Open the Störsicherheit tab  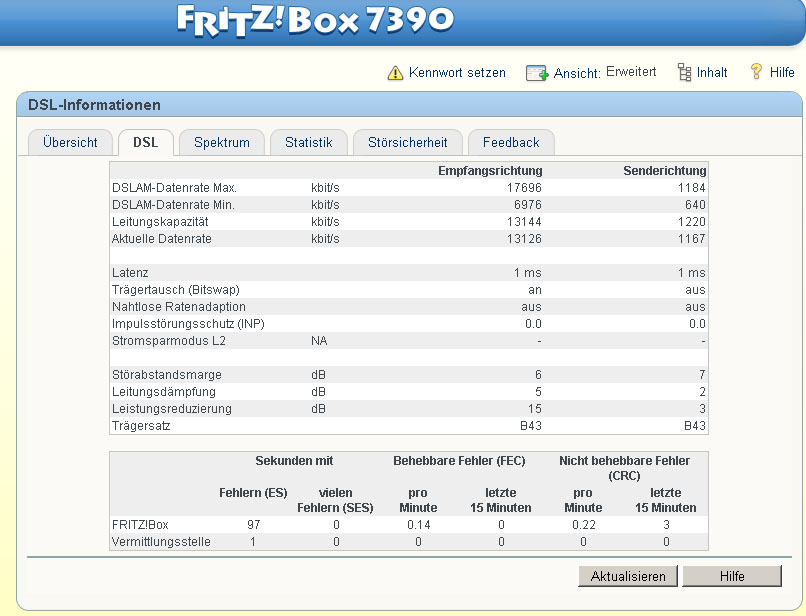click(408, 142)
